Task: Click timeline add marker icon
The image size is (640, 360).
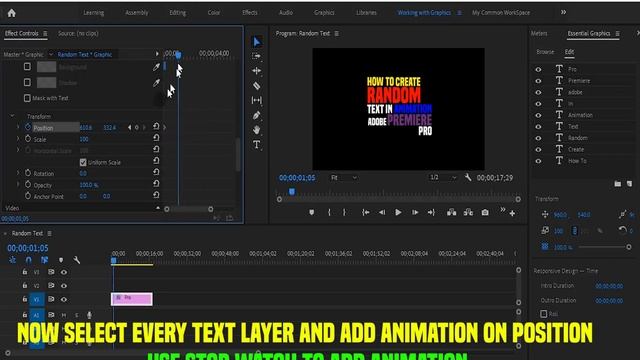Action: tap(61, 260)
